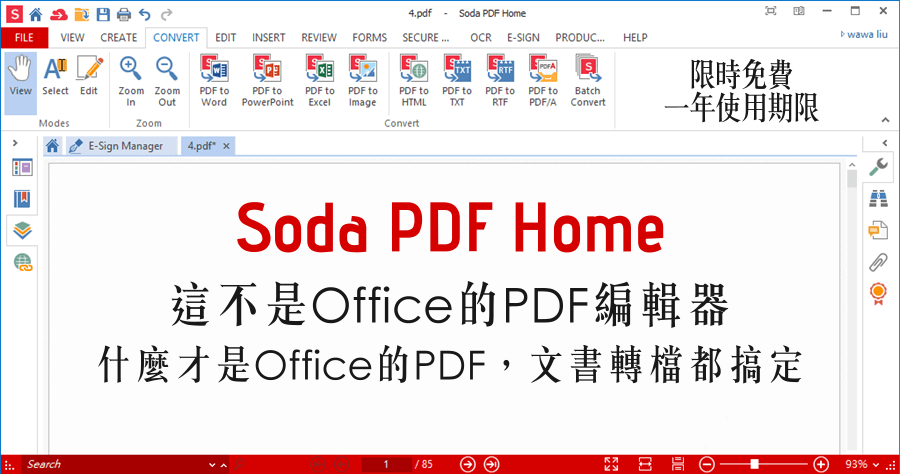Switch to the REVIEW ribbon tab
Image resolution: width=900 pixels, height=474 pixels.
pos(319,38)
